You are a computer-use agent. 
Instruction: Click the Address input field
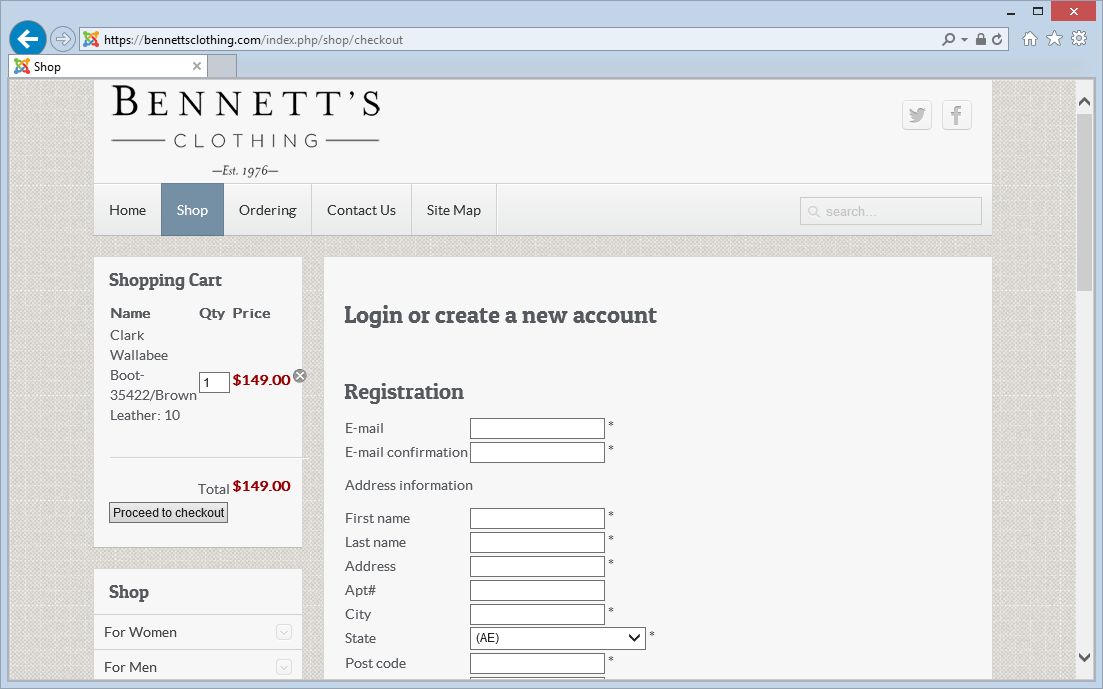(x=537, y=567)
